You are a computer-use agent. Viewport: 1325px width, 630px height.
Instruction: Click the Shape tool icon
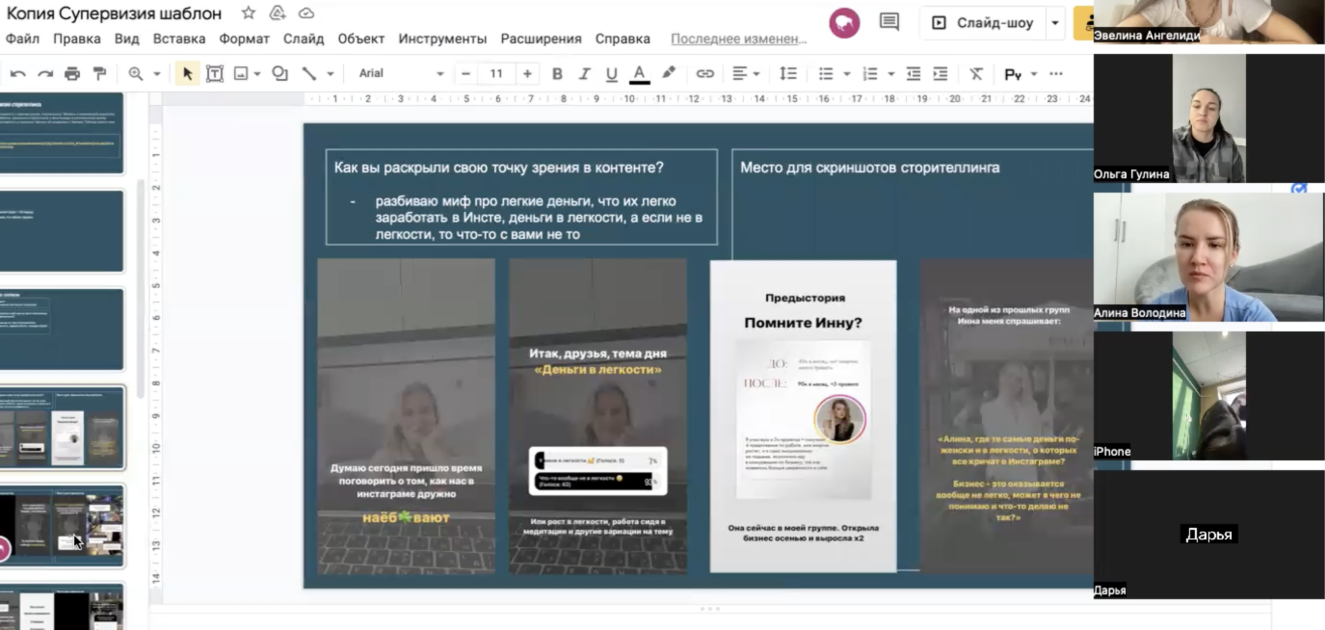[280, 74]
